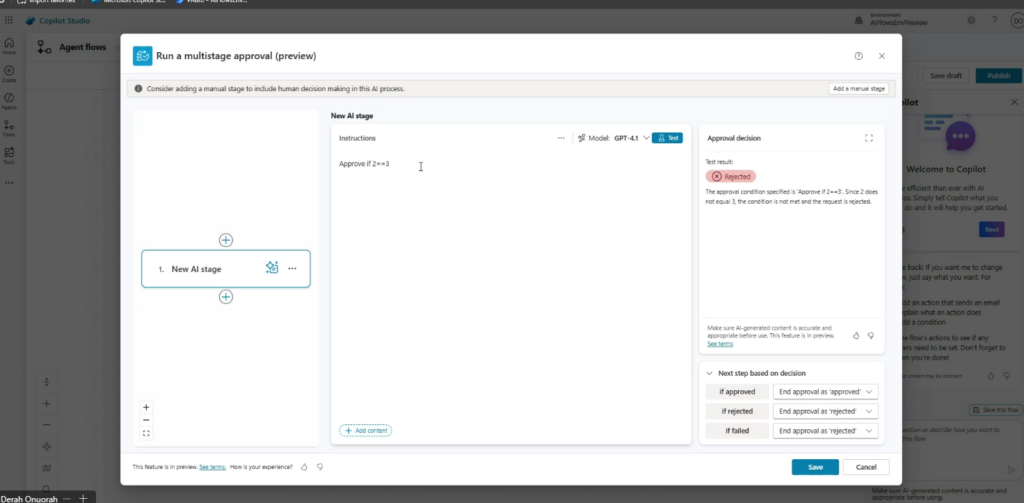Close the Copilot side panel

[1014, 103]
